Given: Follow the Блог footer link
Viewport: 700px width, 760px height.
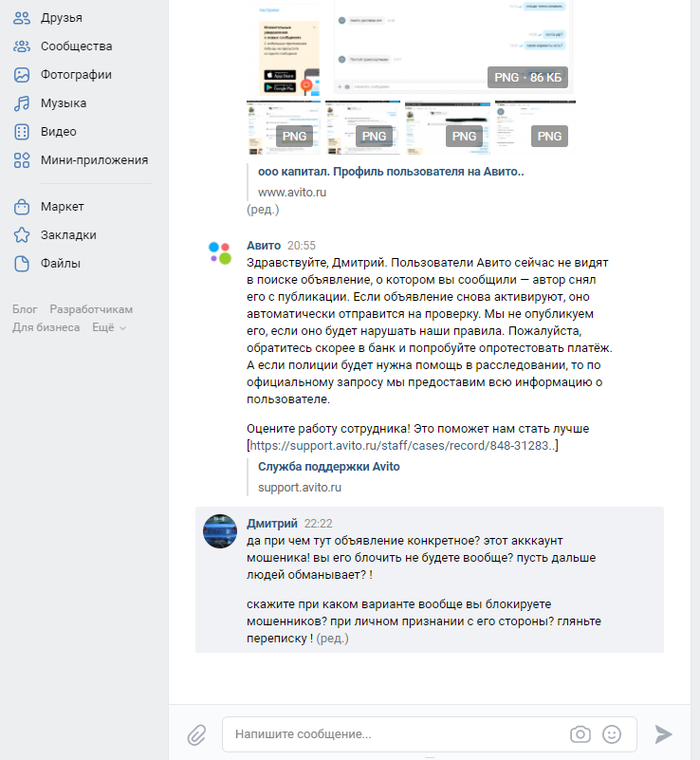Looking at the screenshot, I should [25, 309].
